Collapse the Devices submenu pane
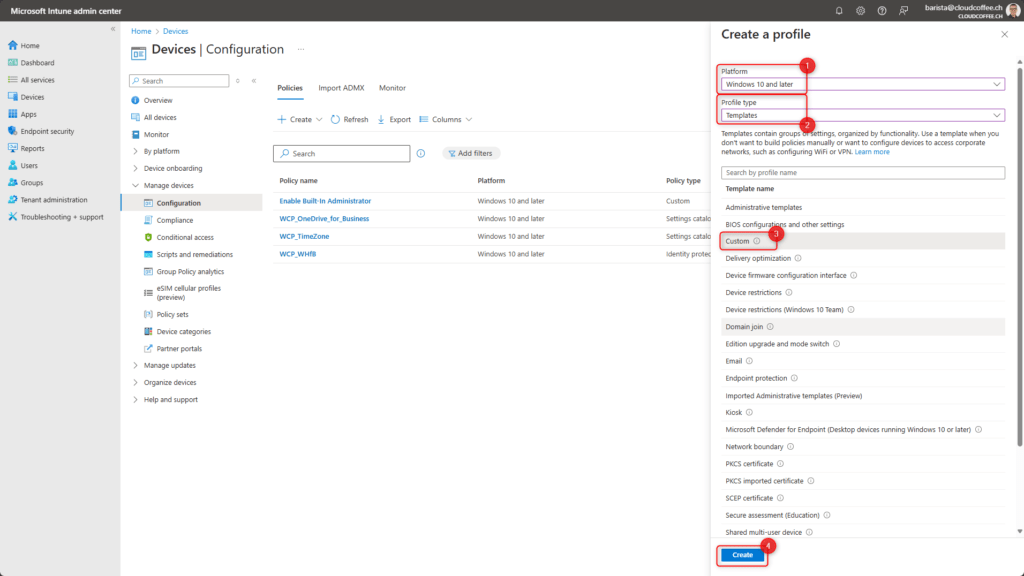The image size is (1024, 576). (254, 81)
